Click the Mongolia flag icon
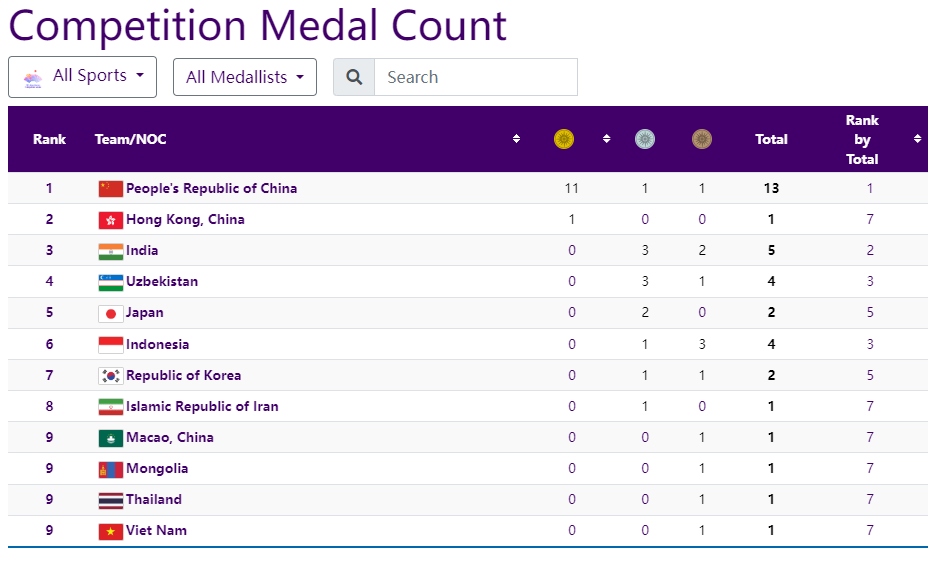The width and height of the screenshot is (938, 562). click(x=111, y=469)
